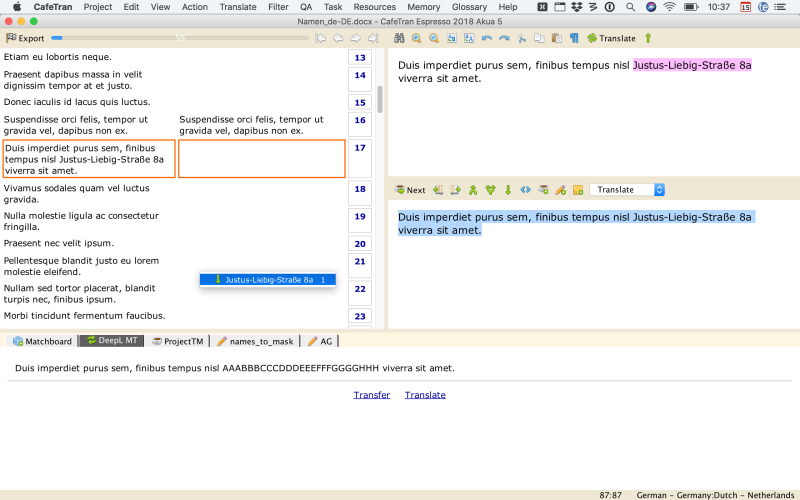800x500 pixels.
Task: Open the Dropbox menu bar icon
Action: [x=577, y=7]
